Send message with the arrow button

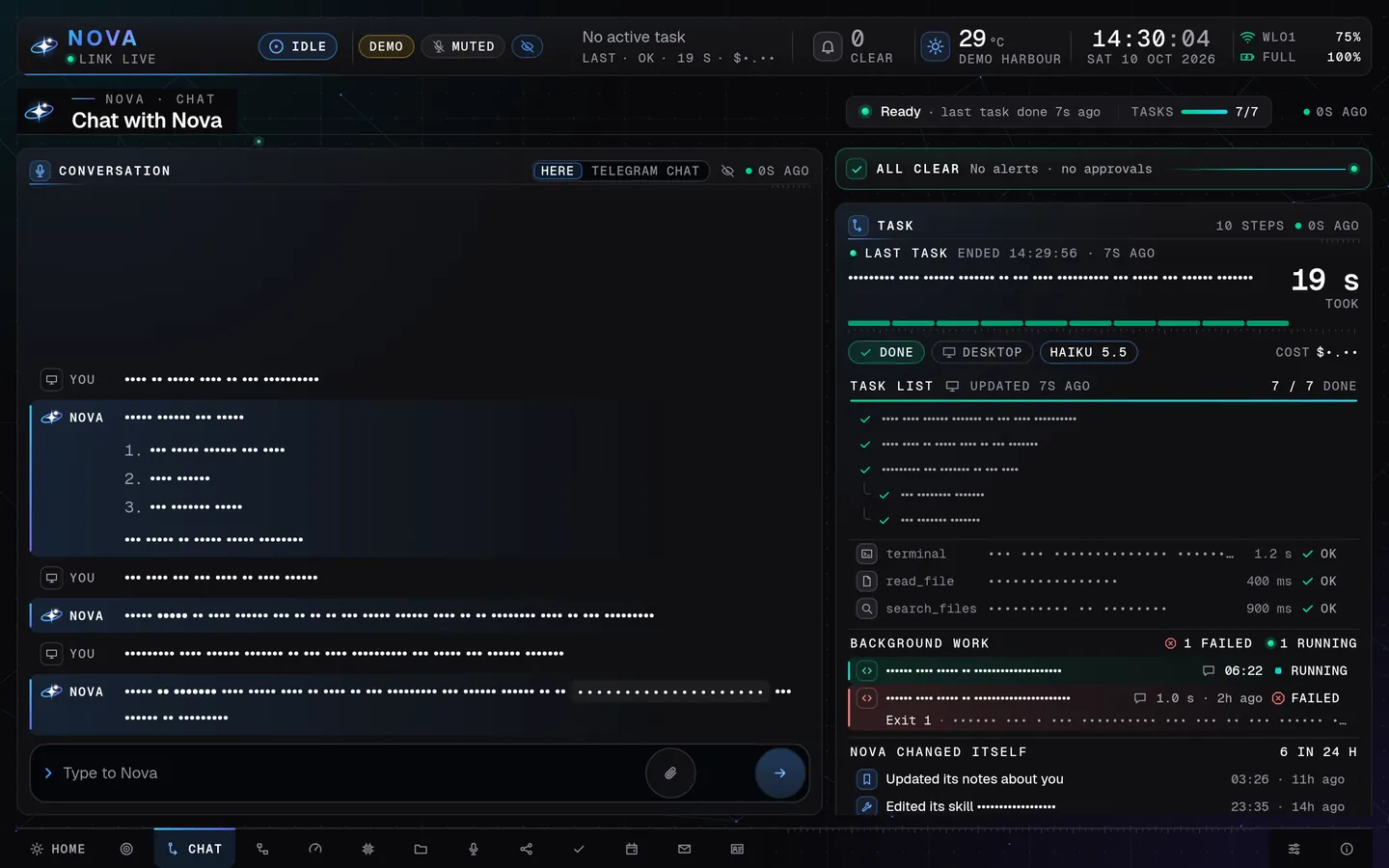[780, 773]
